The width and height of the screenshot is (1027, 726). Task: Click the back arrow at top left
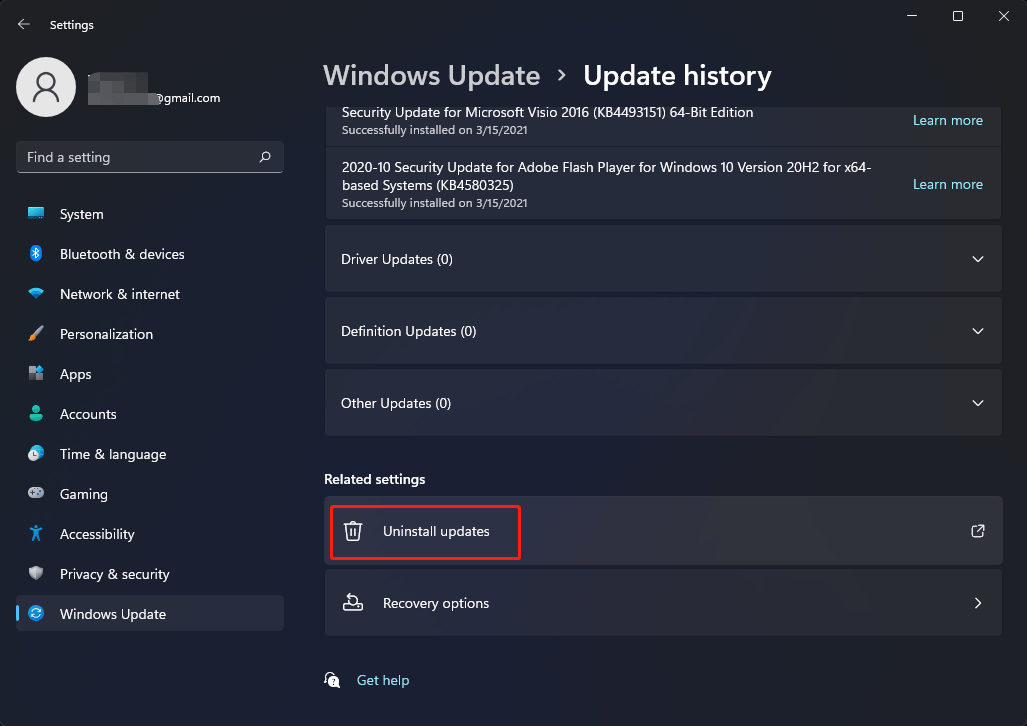click(22, 24)
